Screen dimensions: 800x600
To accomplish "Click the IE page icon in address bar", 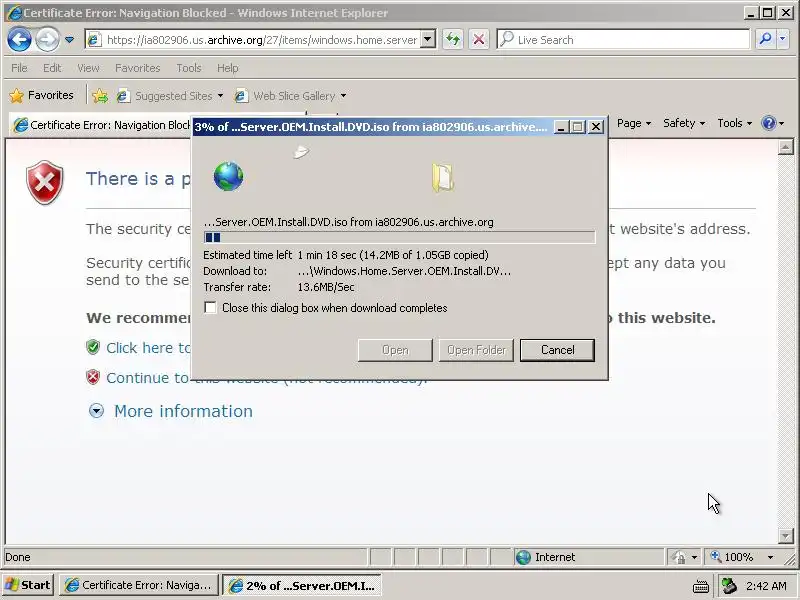I will 94,39.
